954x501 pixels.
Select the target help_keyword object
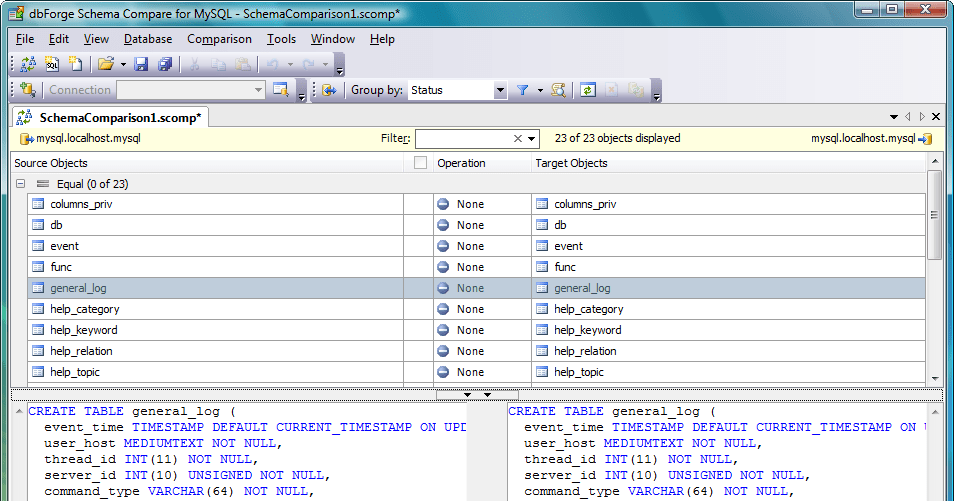(728, 330)
